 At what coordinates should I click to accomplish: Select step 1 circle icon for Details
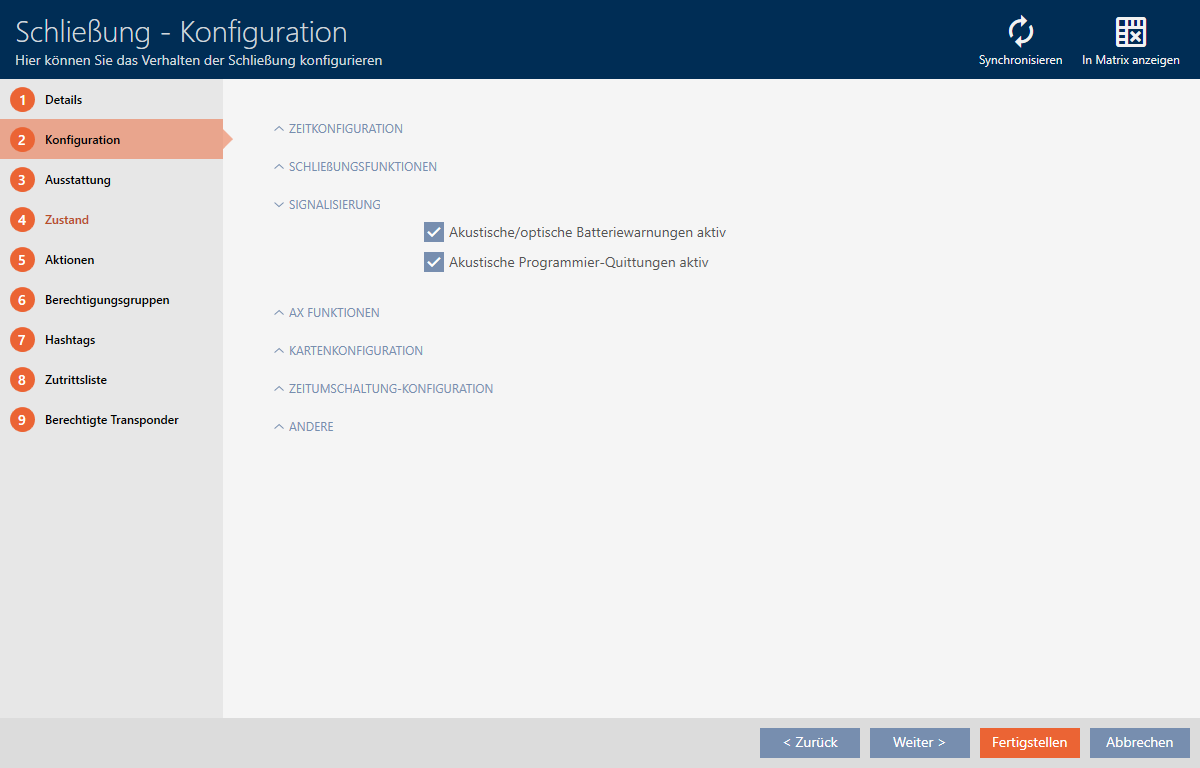point(22,100)
